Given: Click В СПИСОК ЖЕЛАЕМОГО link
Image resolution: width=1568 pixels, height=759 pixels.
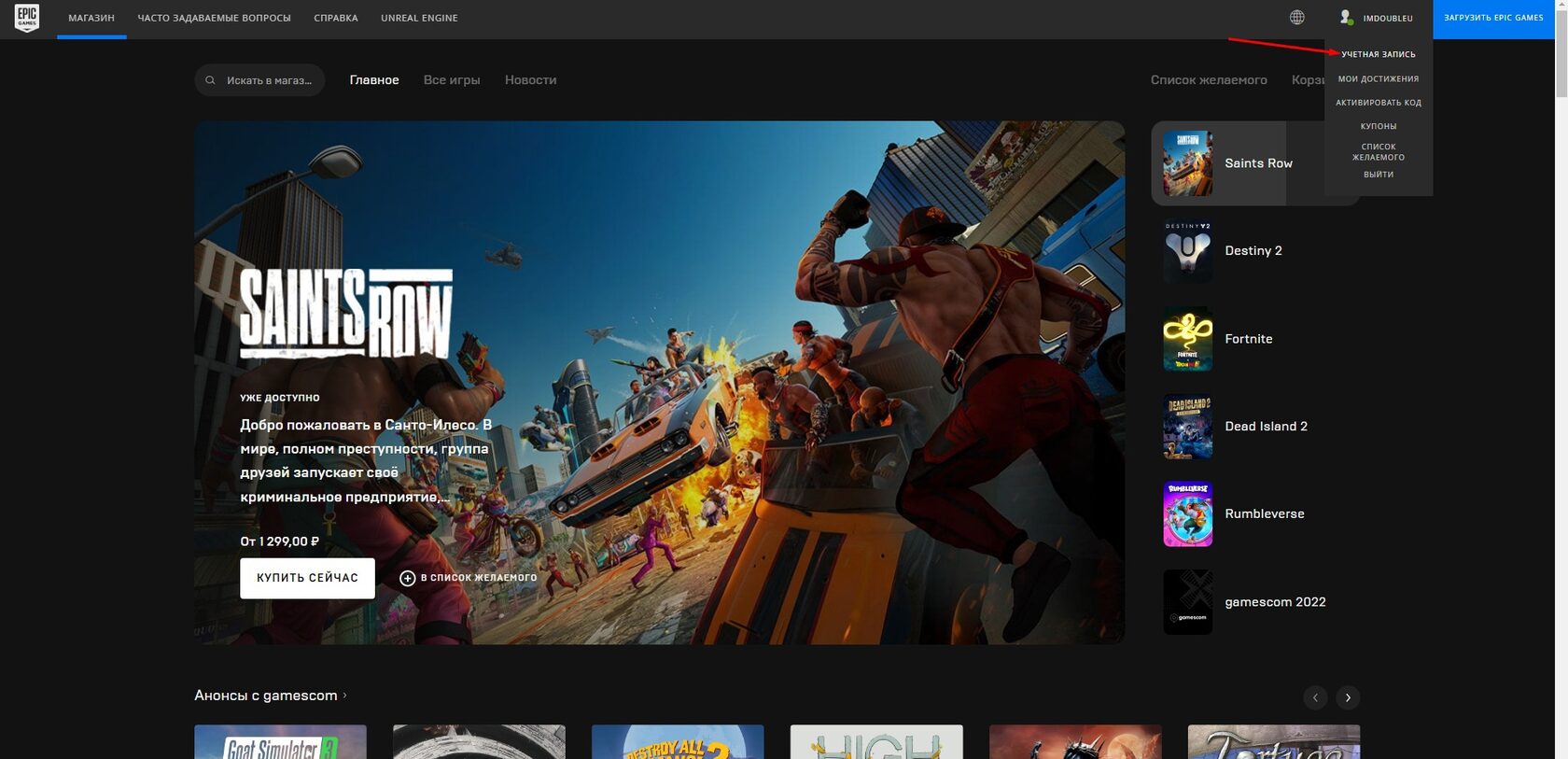Looking at the screenshot, I should tap(478, 578).
